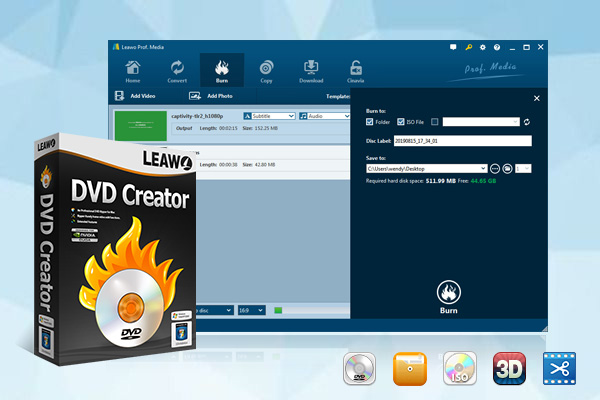Click the Leawo DVD Creator product box
600x400 pixels.
click(115, 249)
